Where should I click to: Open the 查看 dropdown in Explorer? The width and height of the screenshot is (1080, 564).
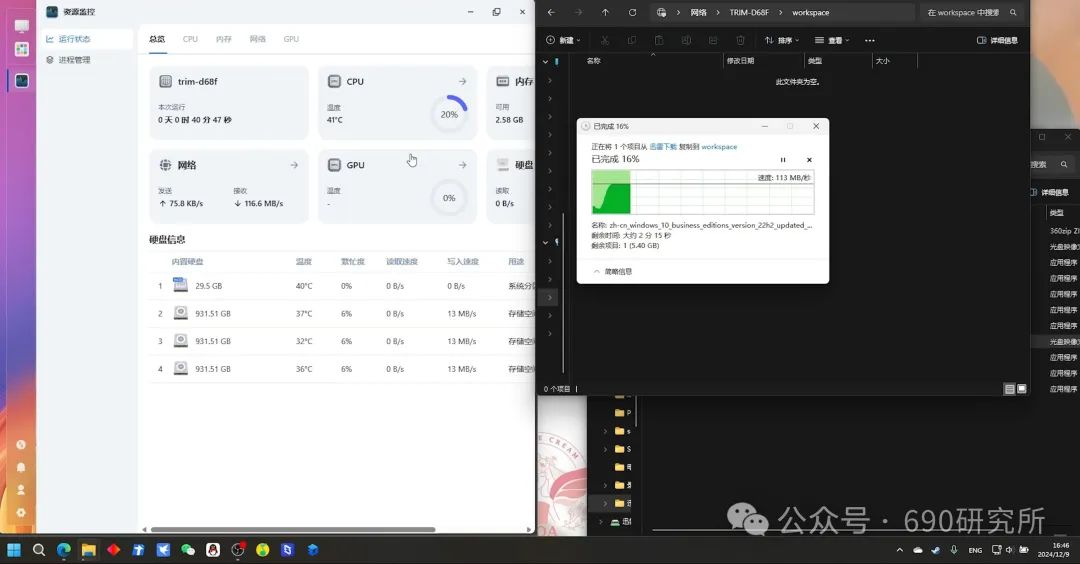[832, 40]
